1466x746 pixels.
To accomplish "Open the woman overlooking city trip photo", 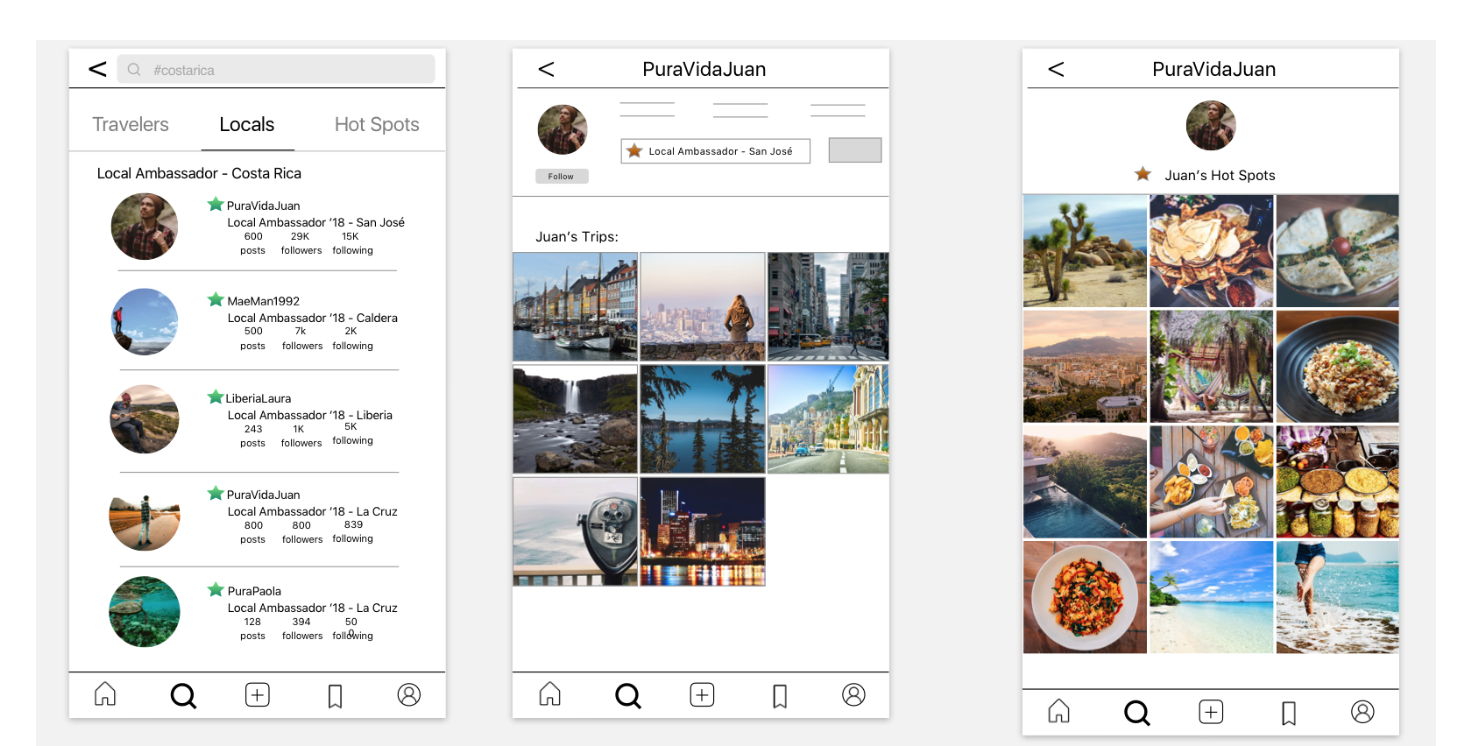I will point(703,306).
